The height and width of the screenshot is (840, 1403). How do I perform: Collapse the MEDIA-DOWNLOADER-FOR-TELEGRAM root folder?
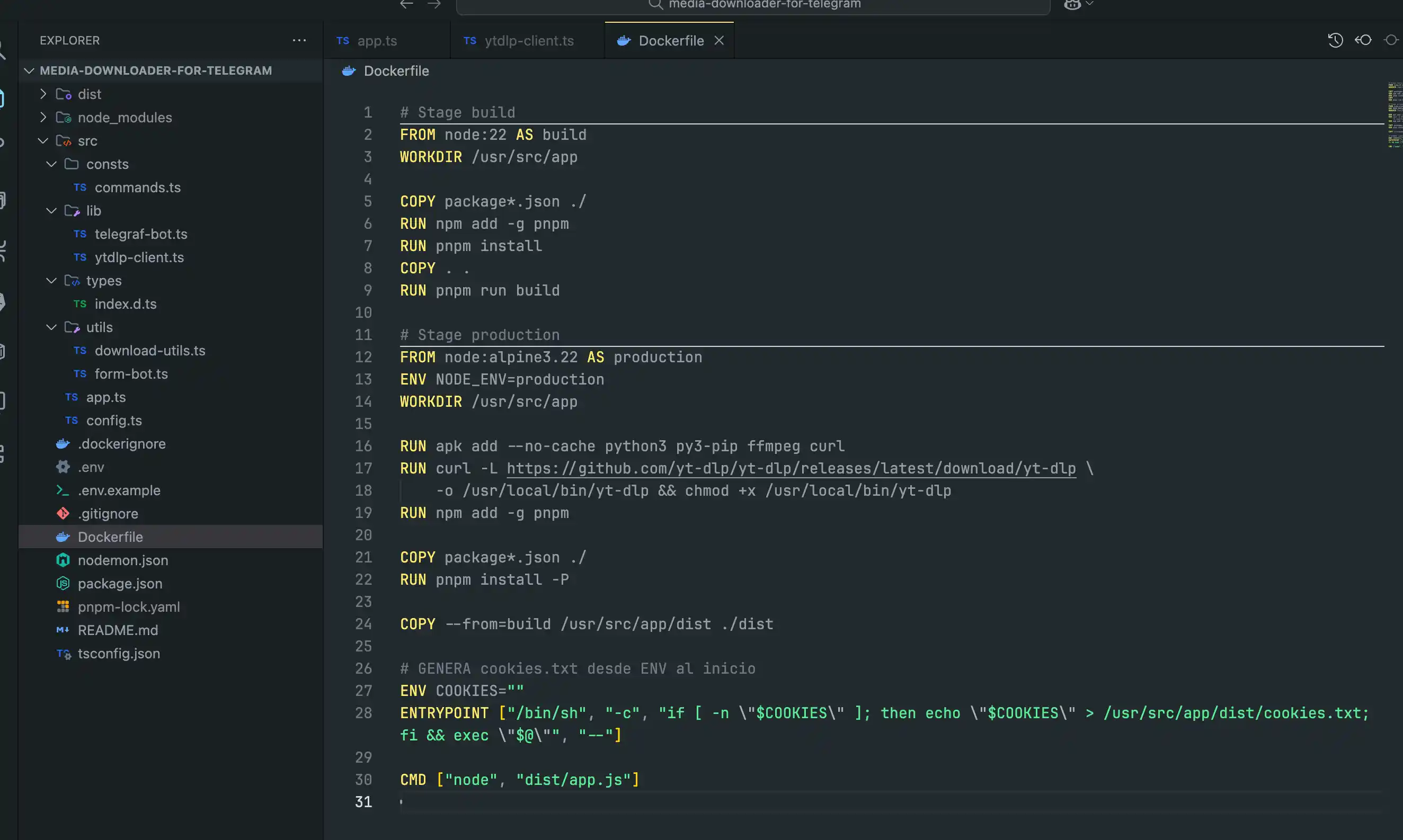click(30, 71)
